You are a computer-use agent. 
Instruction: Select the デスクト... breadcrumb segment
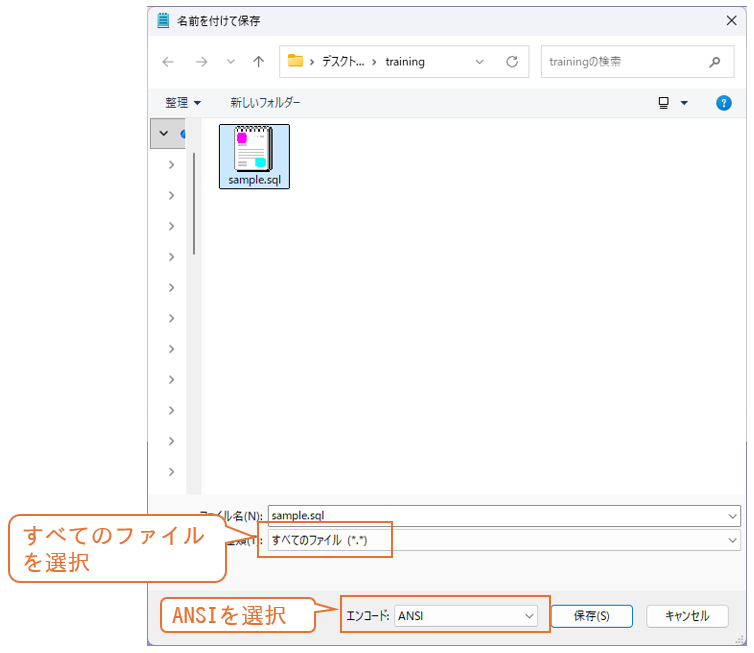coord(343,62)
